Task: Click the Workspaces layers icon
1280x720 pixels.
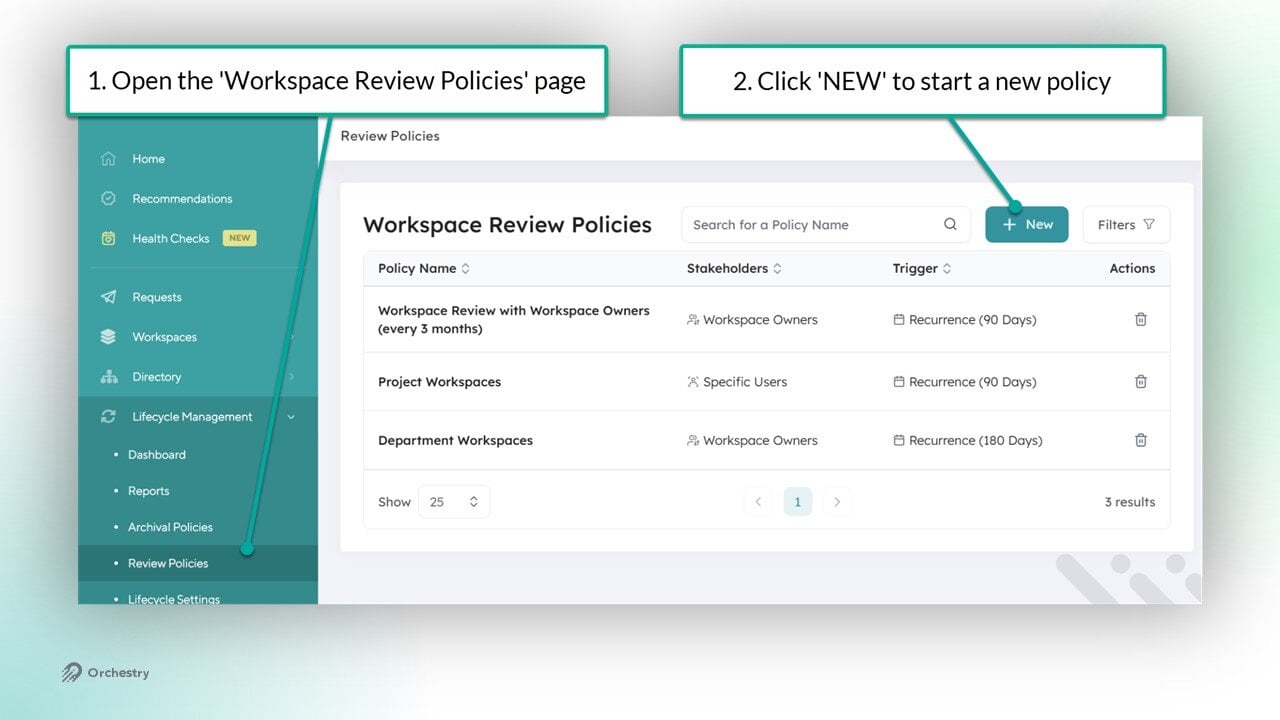Action: [109, 337]
